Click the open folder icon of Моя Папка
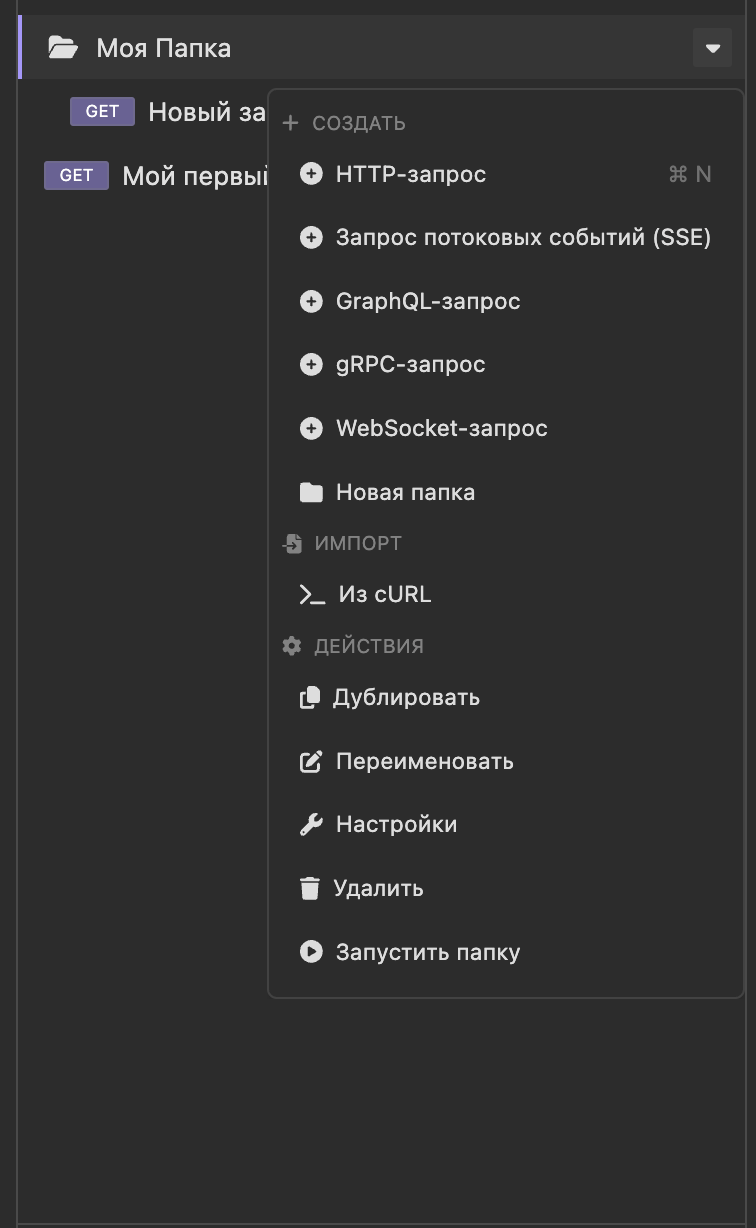This screenshot has height=1228, width=756. point(62,47)
